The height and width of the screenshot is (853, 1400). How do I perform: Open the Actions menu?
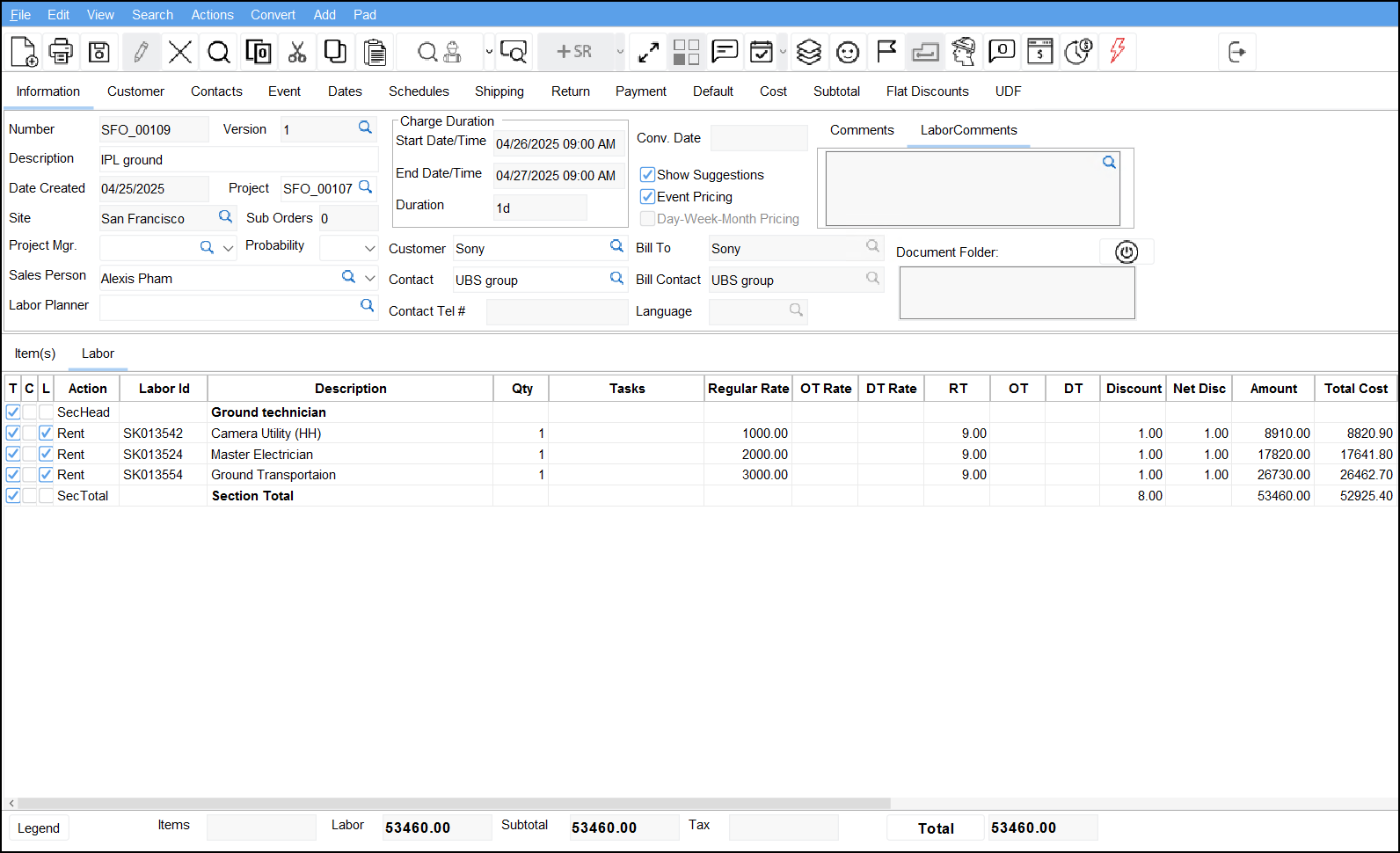pos(212,15)
